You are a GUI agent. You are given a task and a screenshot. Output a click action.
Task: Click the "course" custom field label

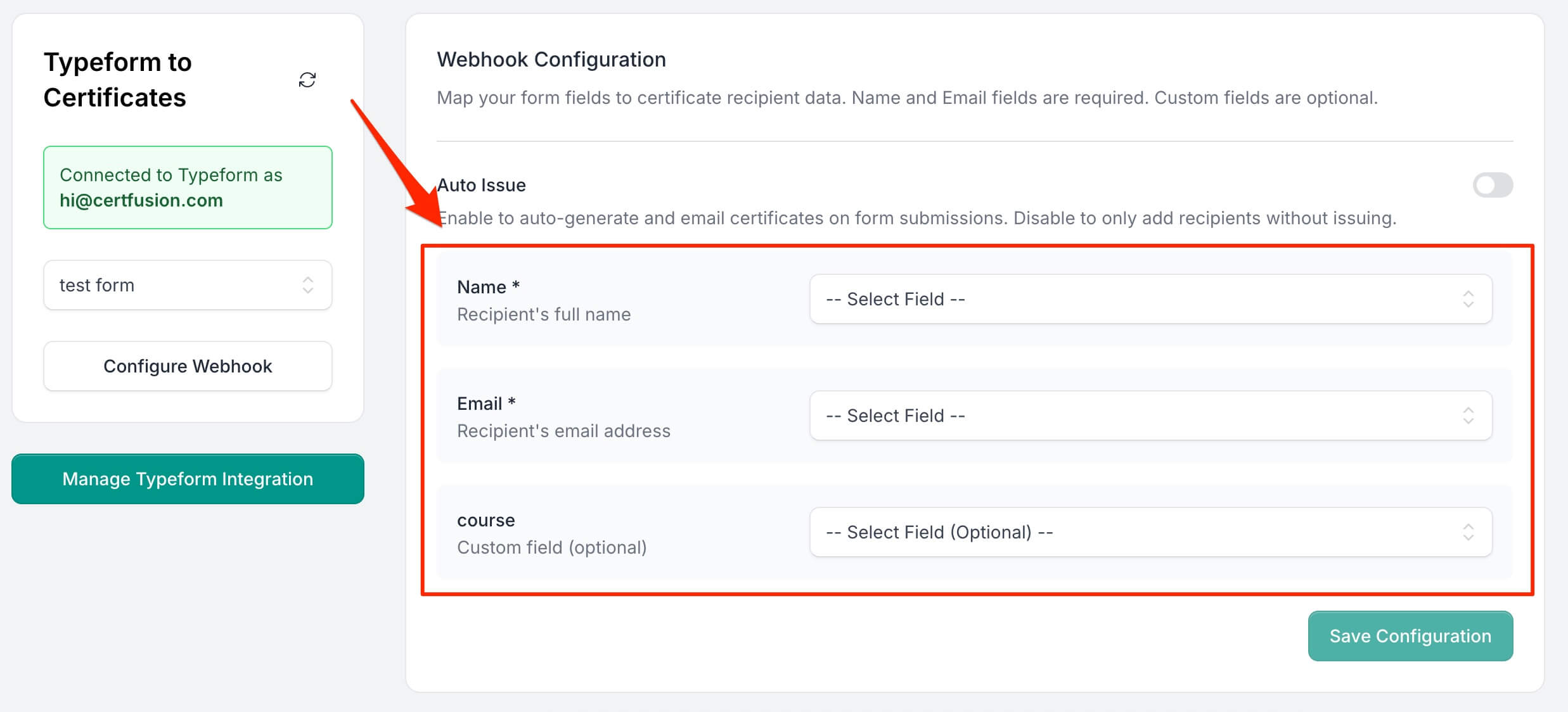click(x=486, y=520)
